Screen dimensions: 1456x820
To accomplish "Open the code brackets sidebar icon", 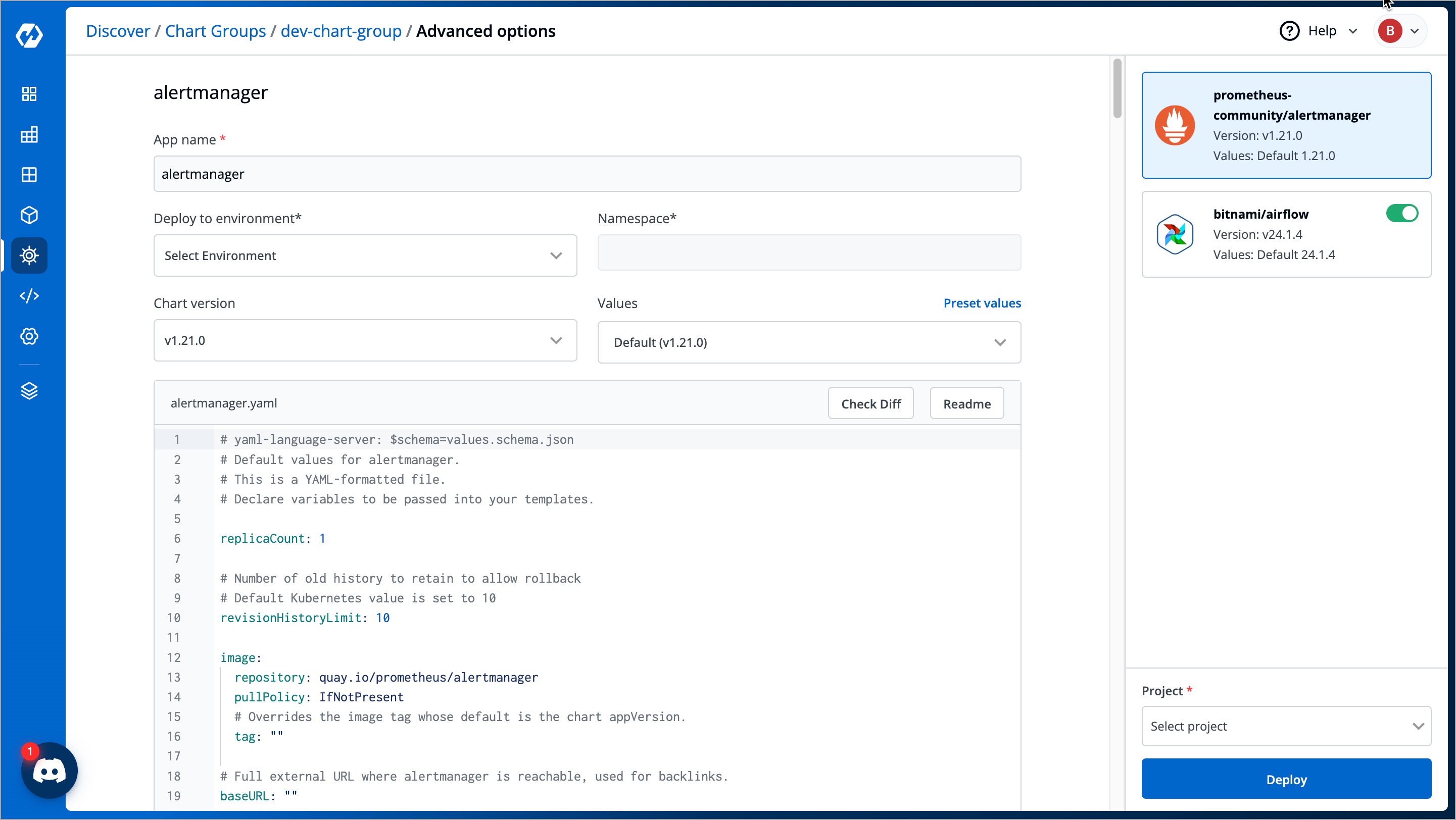I will tap(29, 296).
